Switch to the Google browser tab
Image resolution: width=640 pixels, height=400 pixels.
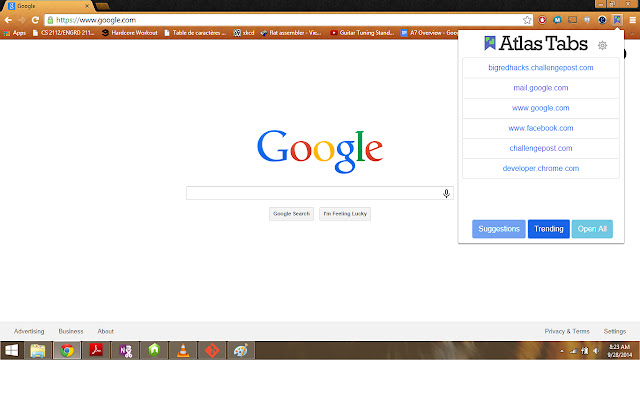(x=48, y=6)
